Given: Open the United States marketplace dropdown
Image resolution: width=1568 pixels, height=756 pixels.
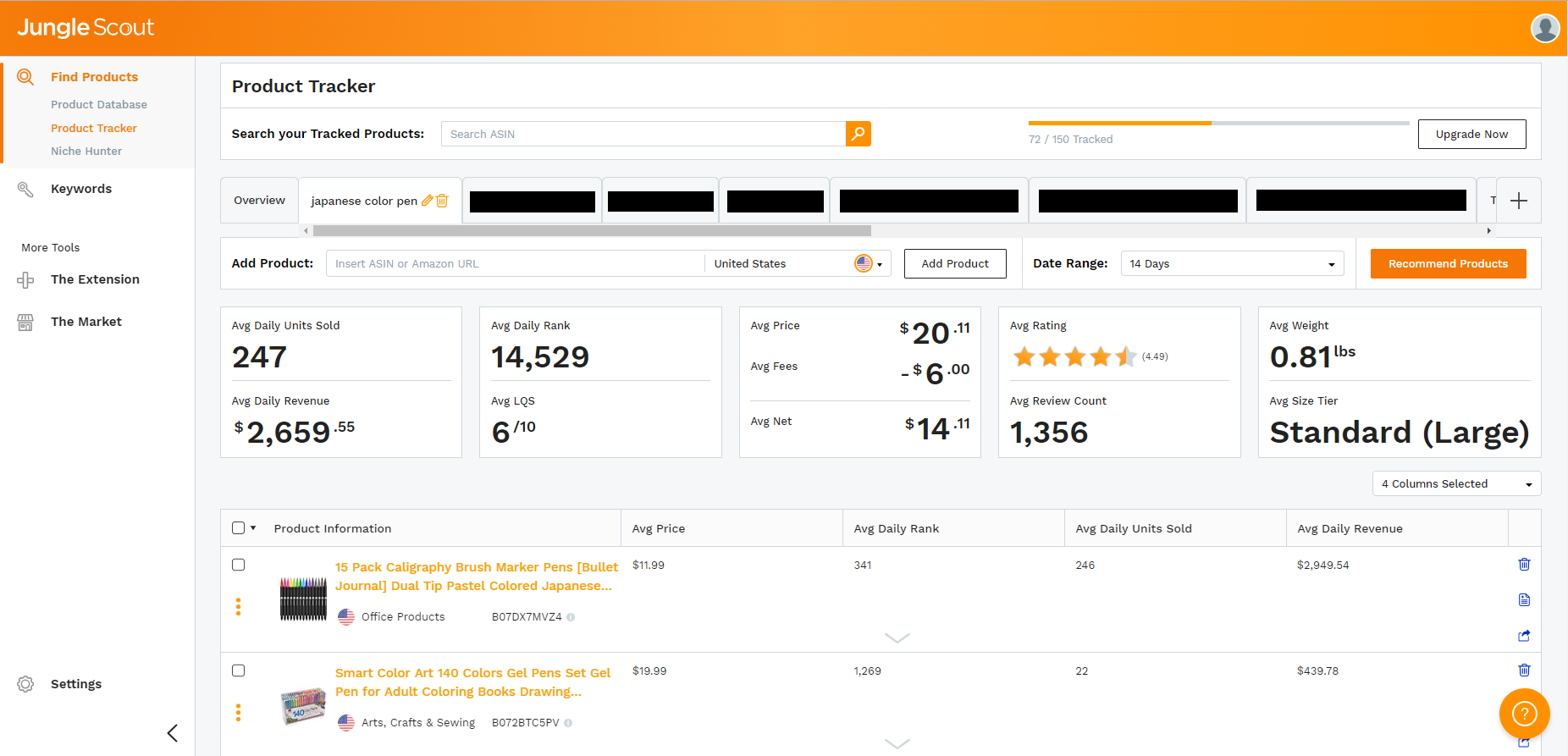Looking at the screenshot, I should pos(797,264).
